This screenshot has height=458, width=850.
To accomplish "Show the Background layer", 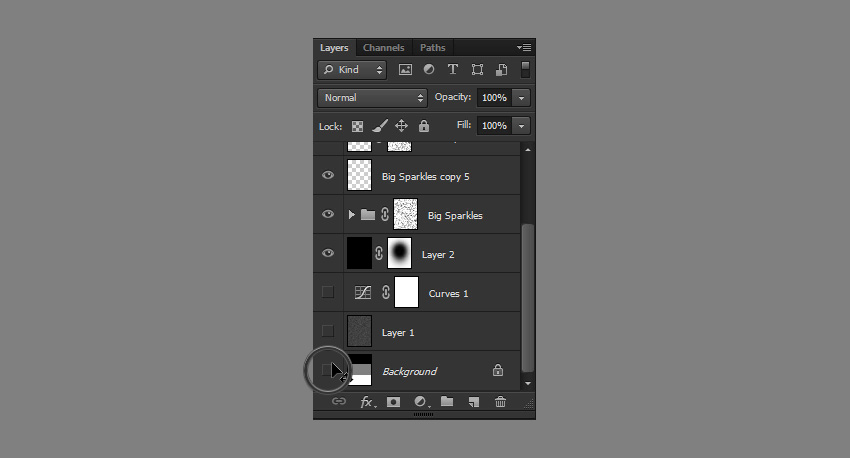I will [x=327, y=370].
